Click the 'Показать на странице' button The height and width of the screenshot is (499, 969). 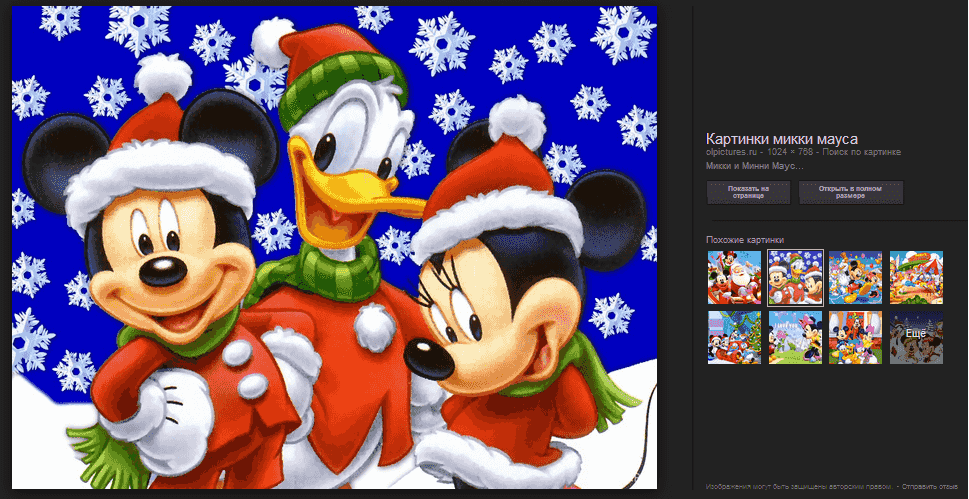(748, 192)
